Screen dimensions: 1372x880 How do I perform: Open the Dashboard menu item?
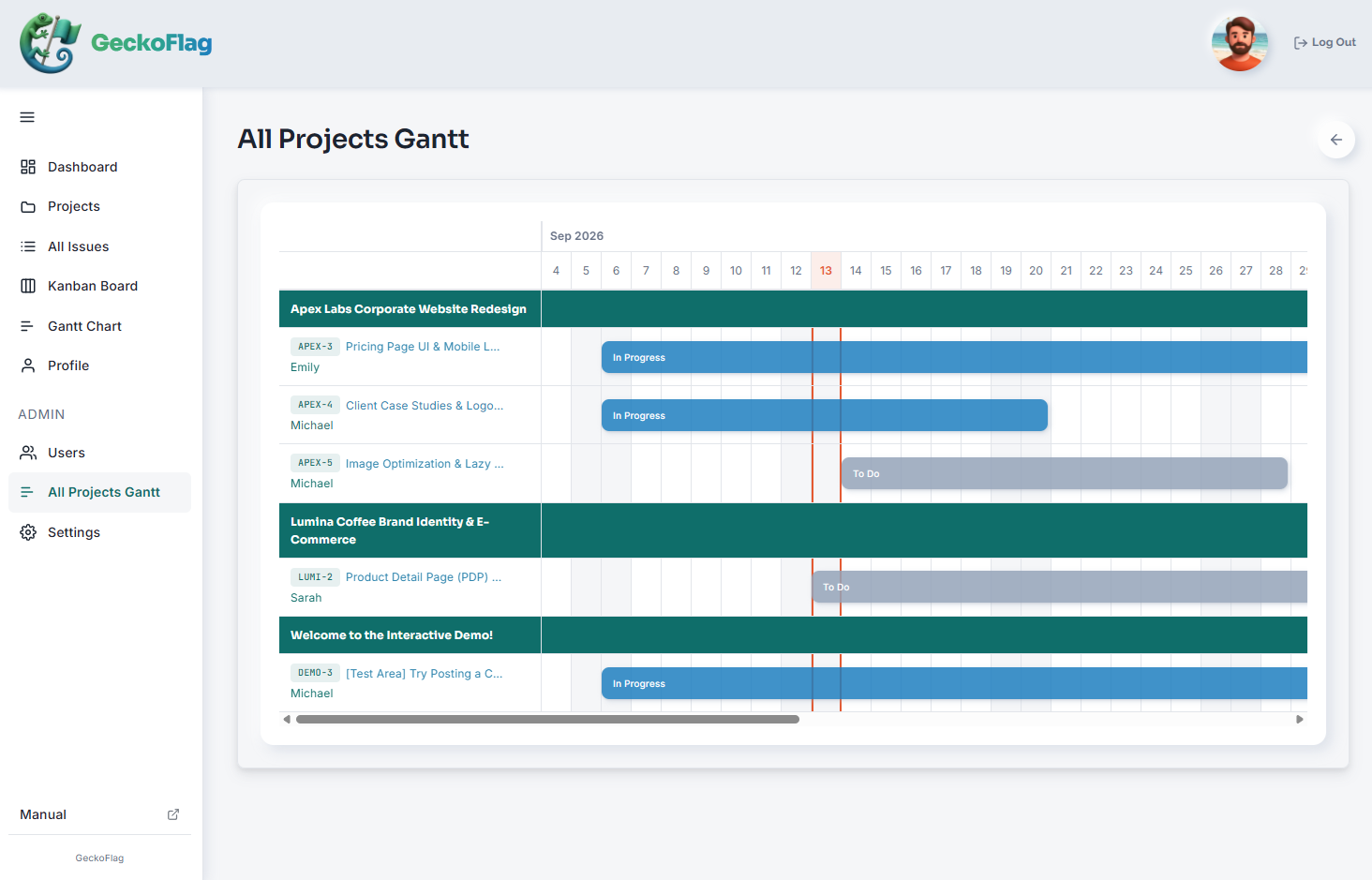99,167
